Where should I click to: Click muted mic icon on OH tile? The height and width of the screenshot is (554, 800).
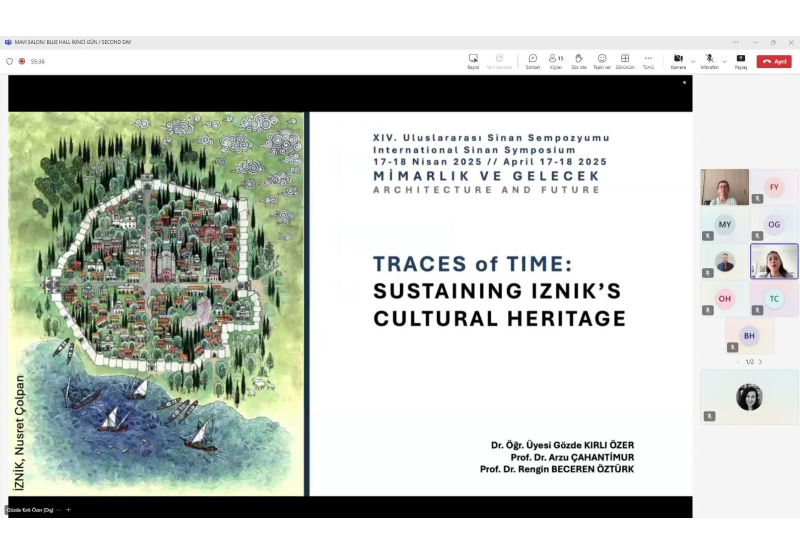click(708, 310)
